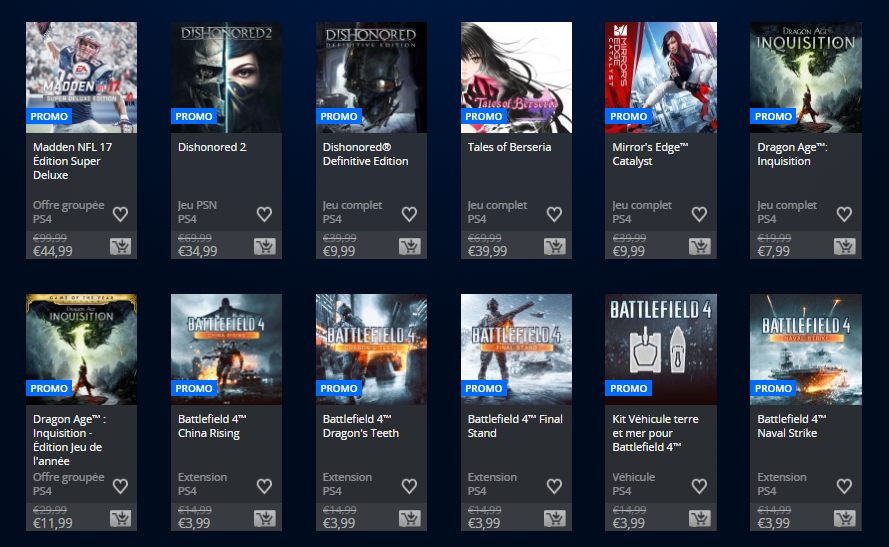Screen dimensions: 889x547
Task: Open Battlefield 4 Naval Strike title link
Action: pos(791,426)
